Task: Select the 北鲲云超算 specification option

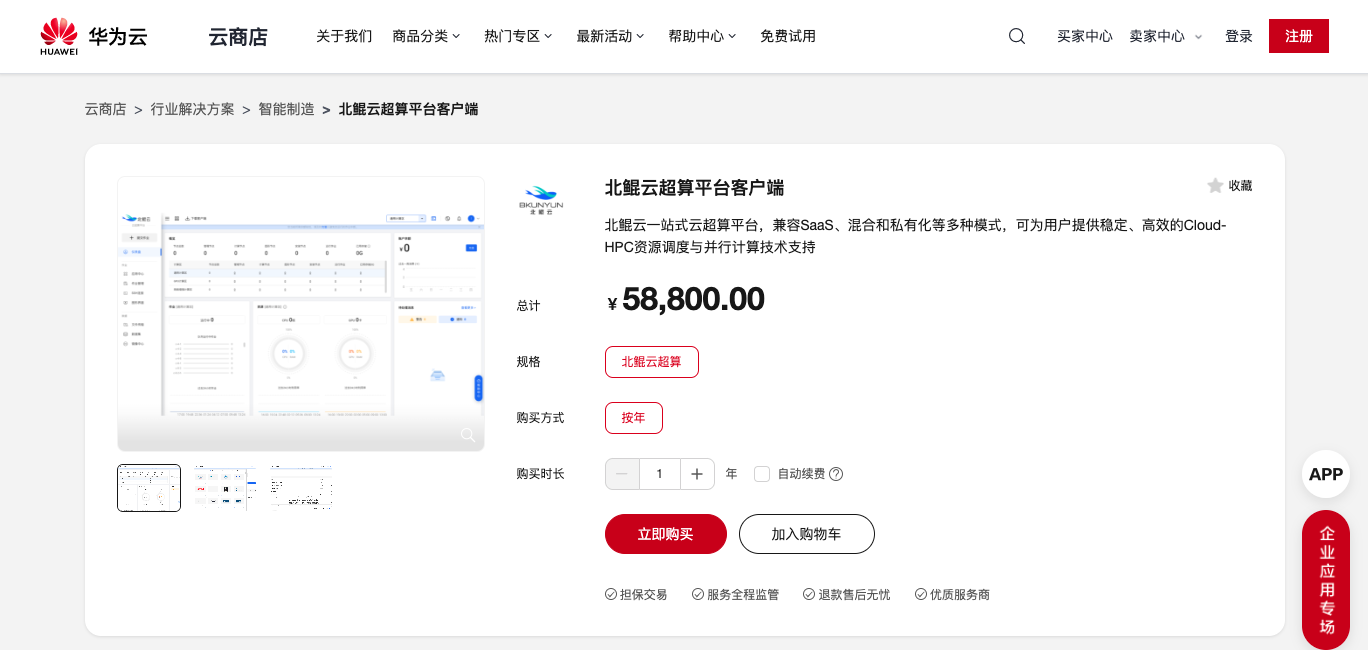Action: 652,362
